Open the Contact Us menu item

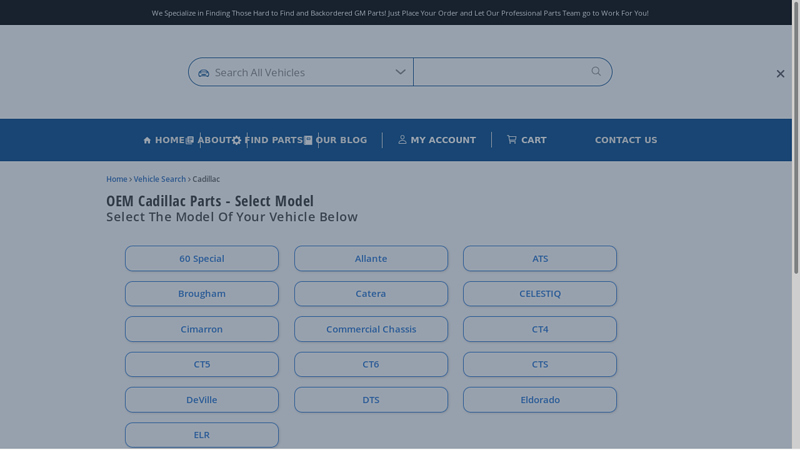coord(626,140)
